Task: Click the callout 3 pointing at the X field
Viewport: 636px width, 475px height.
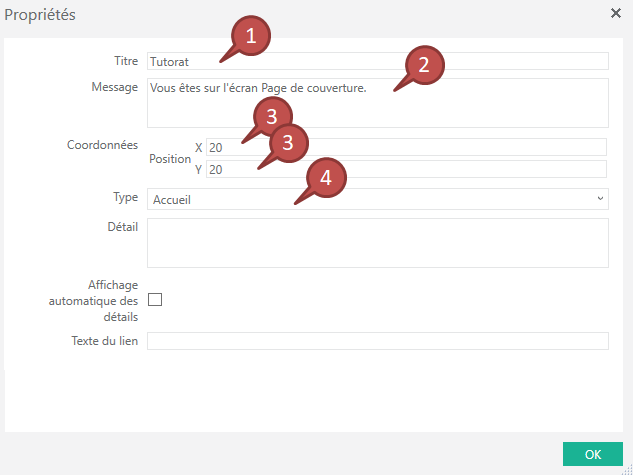Action: [x=272, y=115]
